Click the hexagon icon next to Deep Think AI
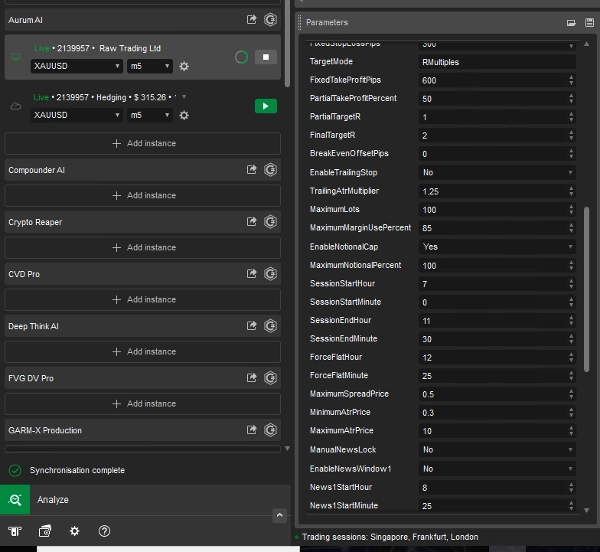Screen dimensions: 600x552 (270, 326)
